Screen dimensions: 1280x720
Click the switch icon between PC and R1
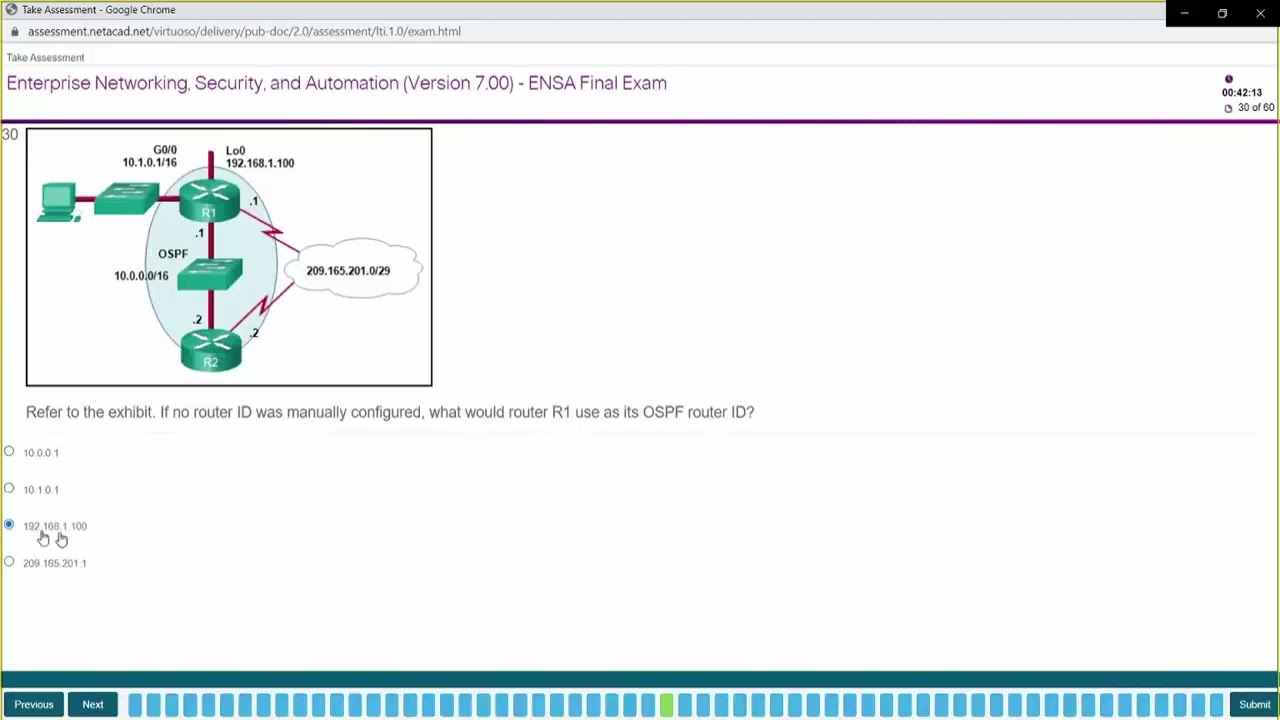pyautogui.click(x=127, y=197)
